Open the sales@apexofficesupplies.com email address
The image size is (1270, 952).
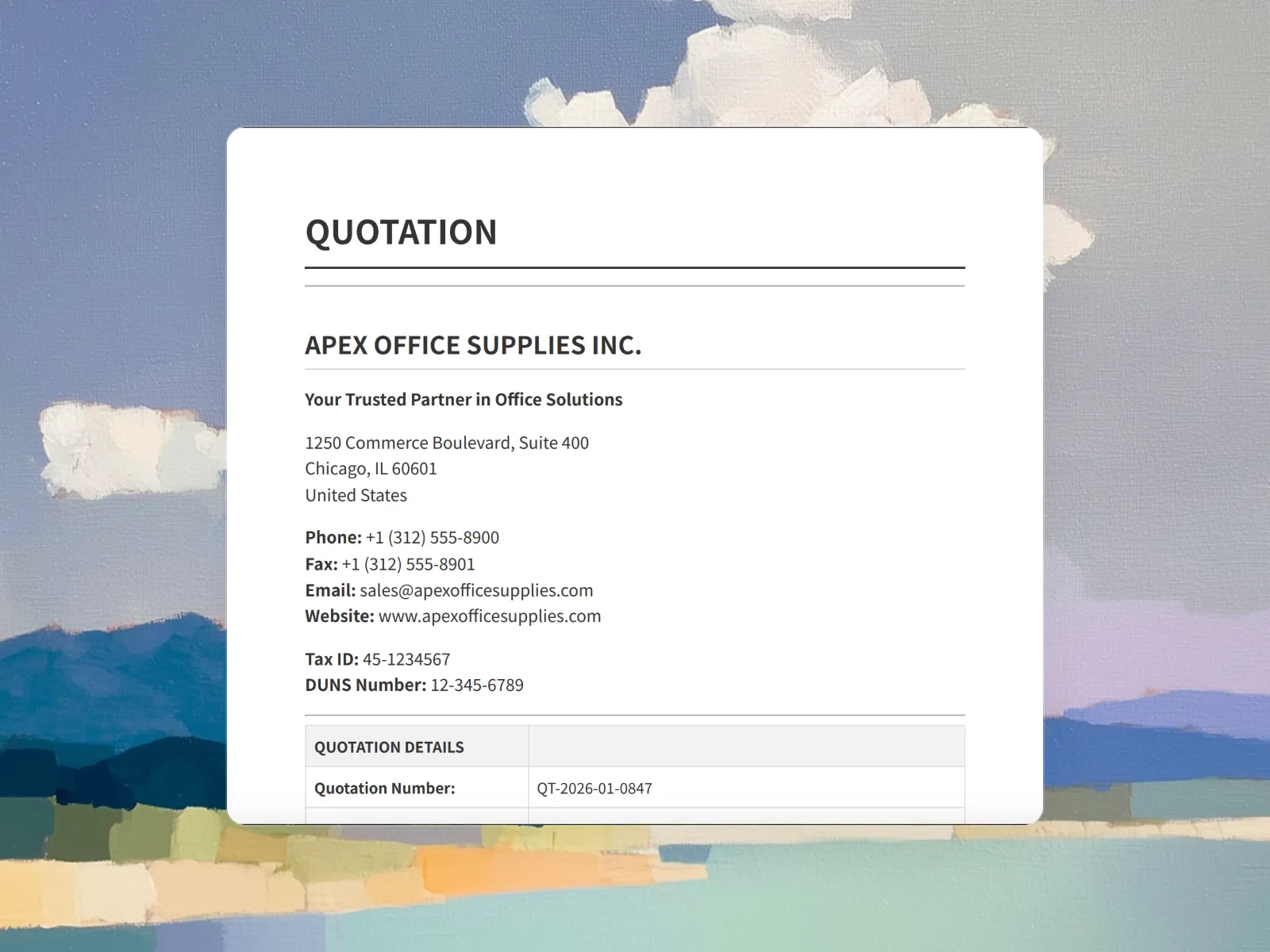tap(476, 590)
